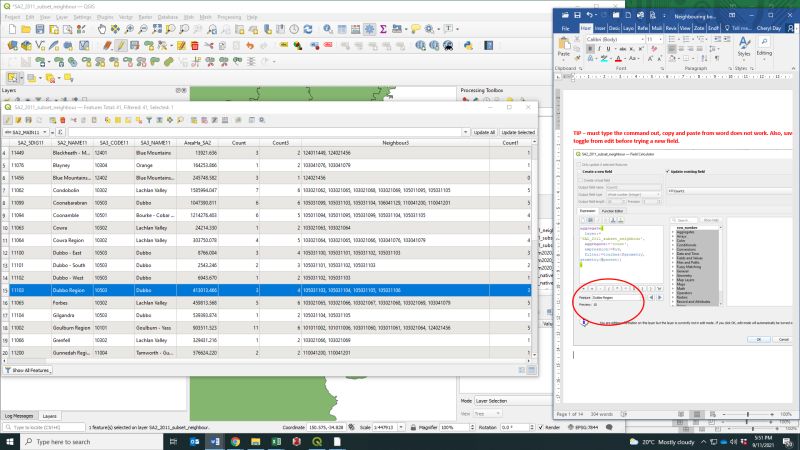
Task: Show statistical summary sigma icon
Action: (383, 30)
